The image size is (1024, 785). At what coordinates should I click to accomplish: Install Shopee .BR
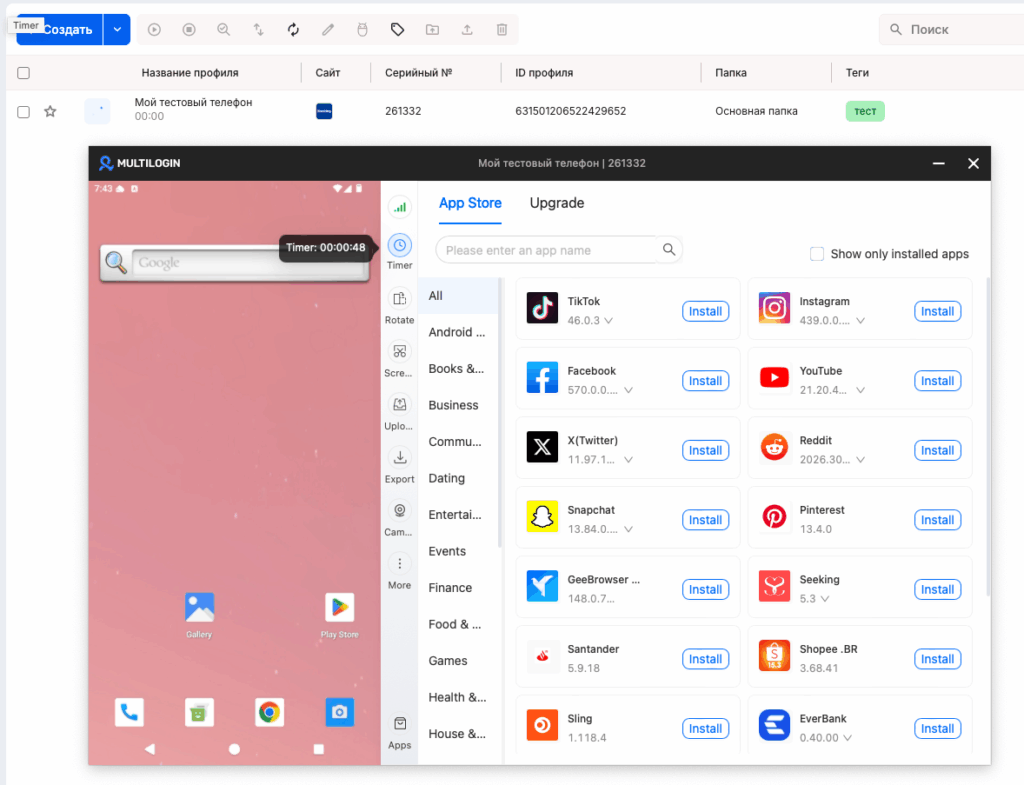pyautogui.click(x=937, y=659)
